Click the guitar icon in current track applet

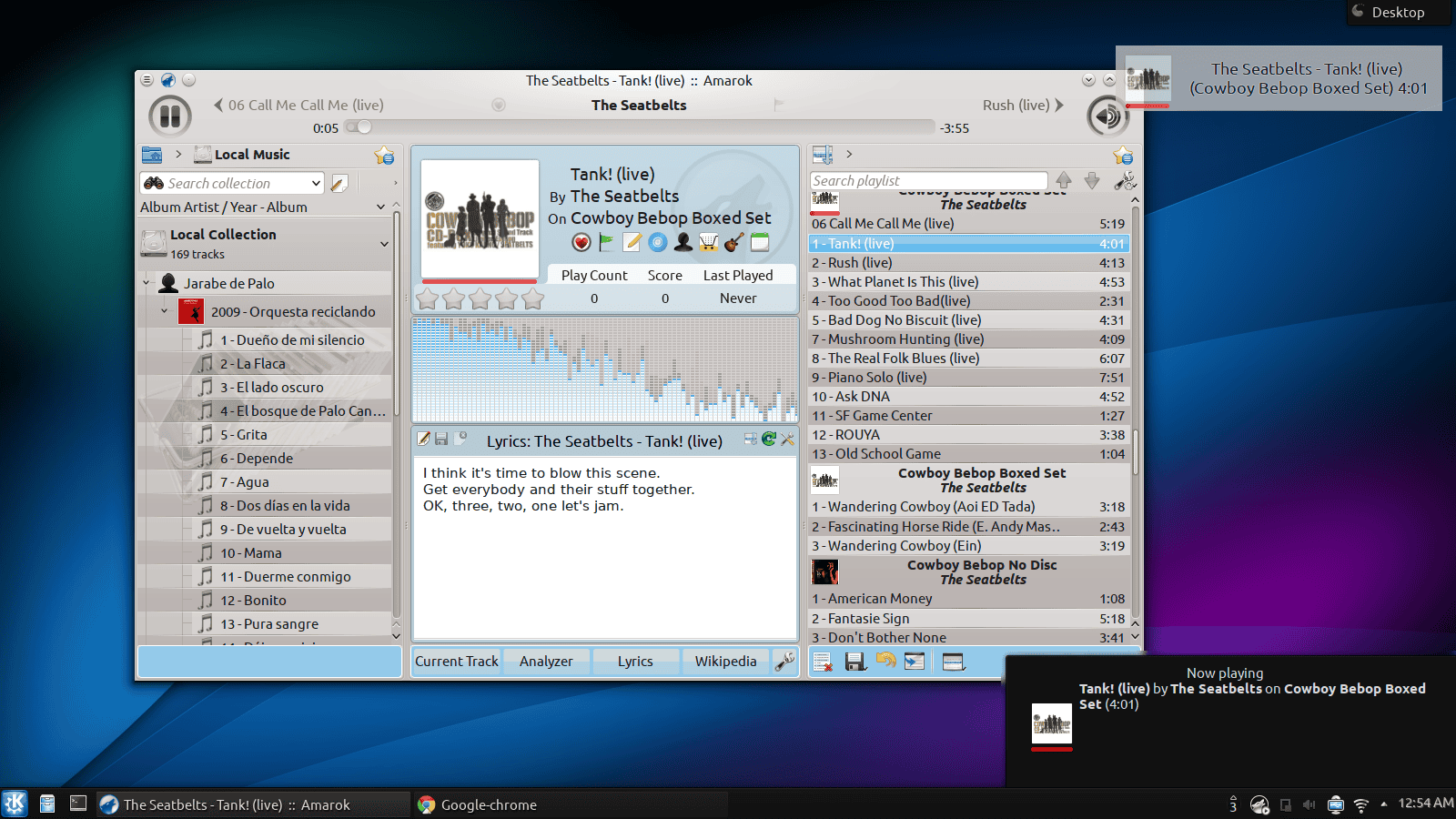[x=734, y=242]
